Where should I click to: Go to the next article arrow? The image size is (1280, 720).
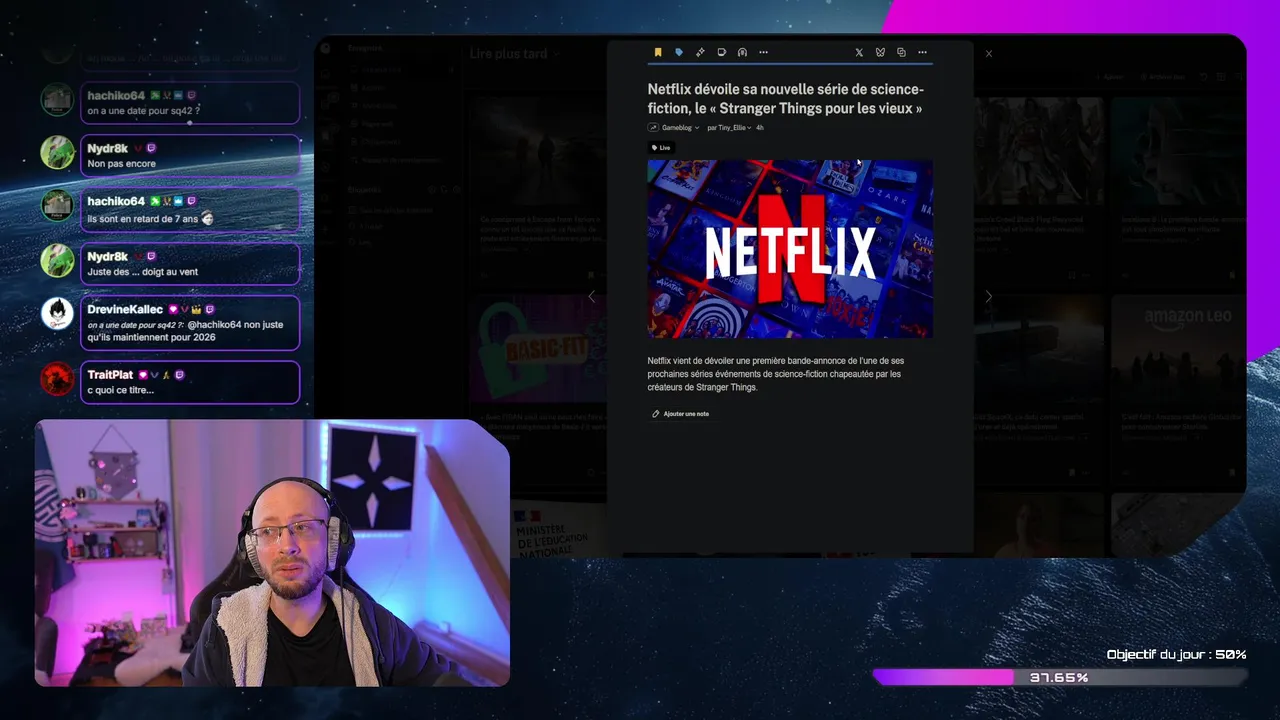988,296
